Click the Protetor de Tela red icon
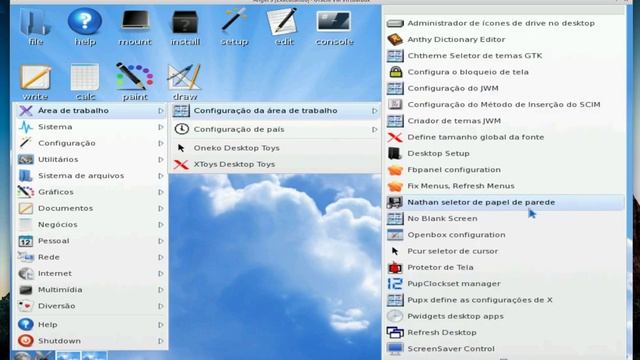 (395, 267)
